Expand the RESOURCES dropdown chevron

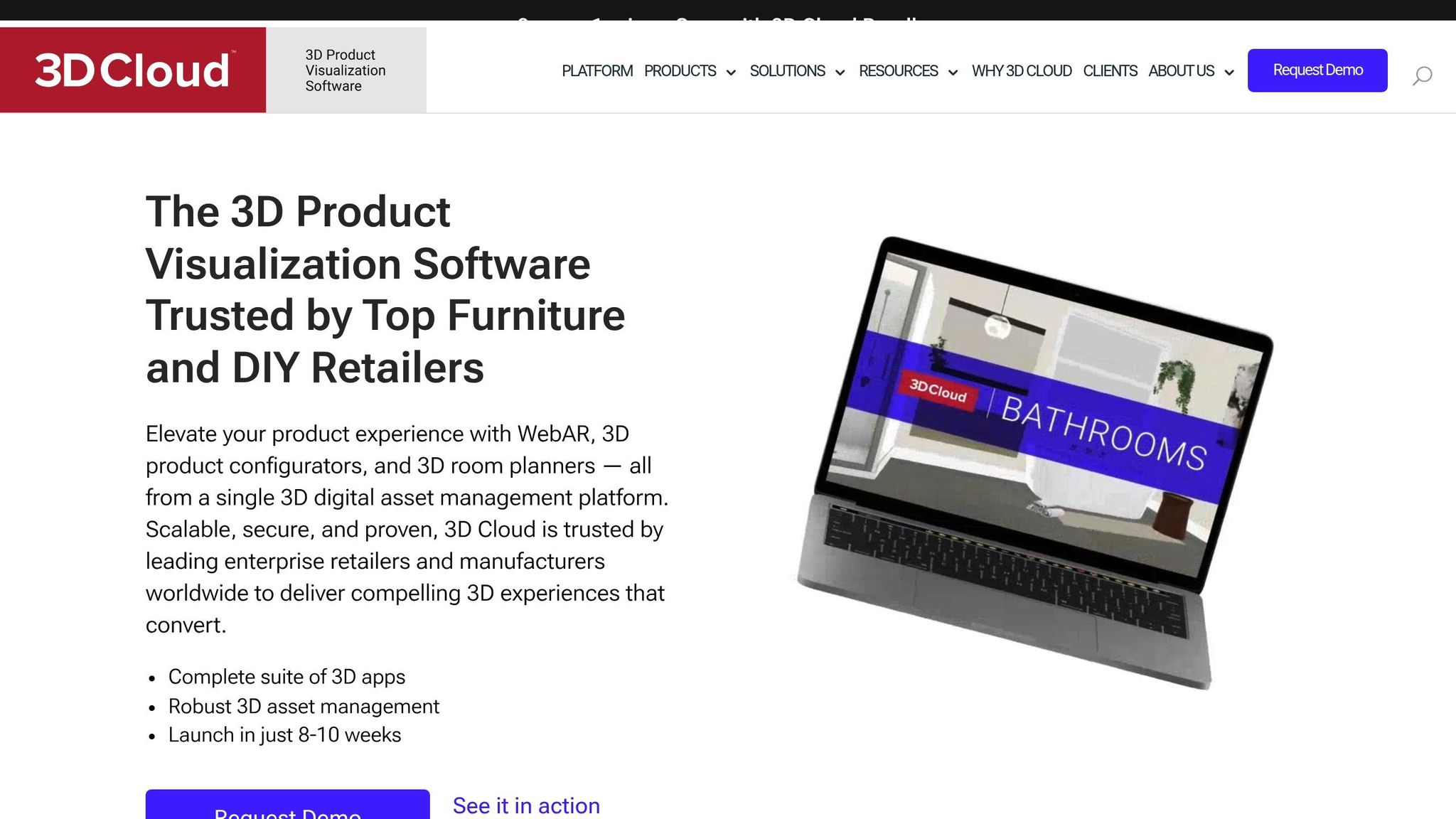click(953, 73)
